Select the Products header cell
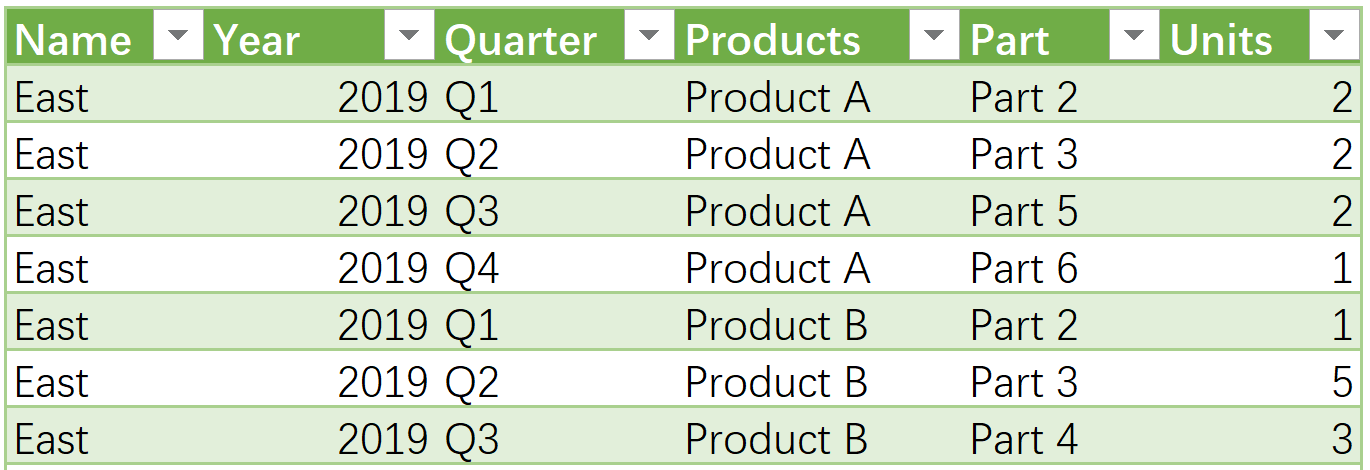This screenshot has height=470, width=1370. pyautogui.click(x=818, y=38)
